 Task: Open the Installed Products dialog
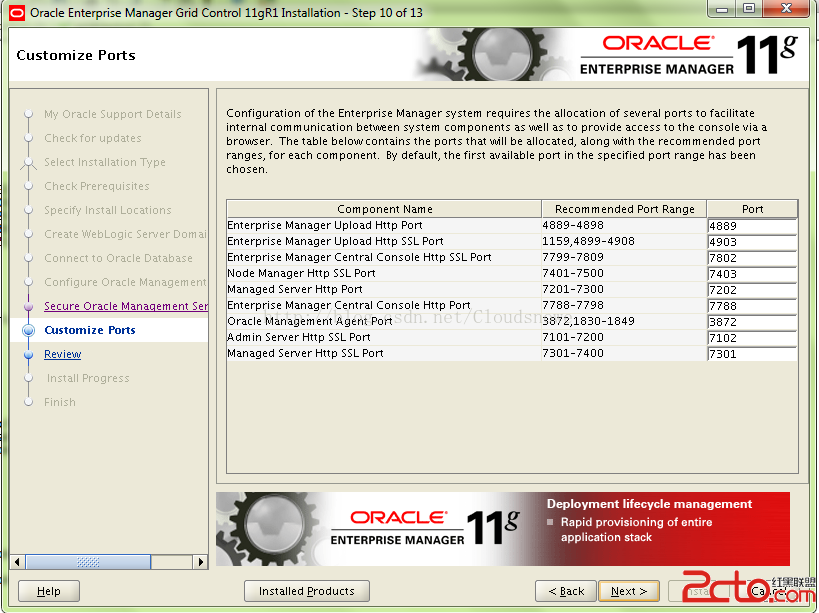point(307,591)
